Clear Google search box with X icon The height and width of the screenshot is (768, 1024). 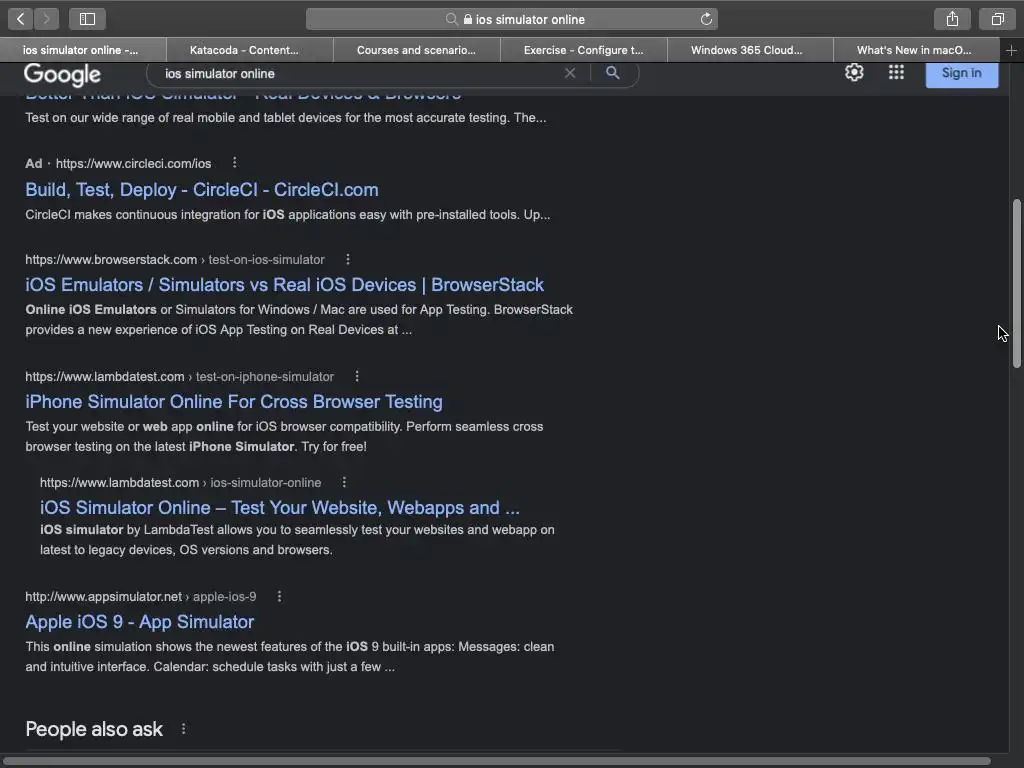570,73
